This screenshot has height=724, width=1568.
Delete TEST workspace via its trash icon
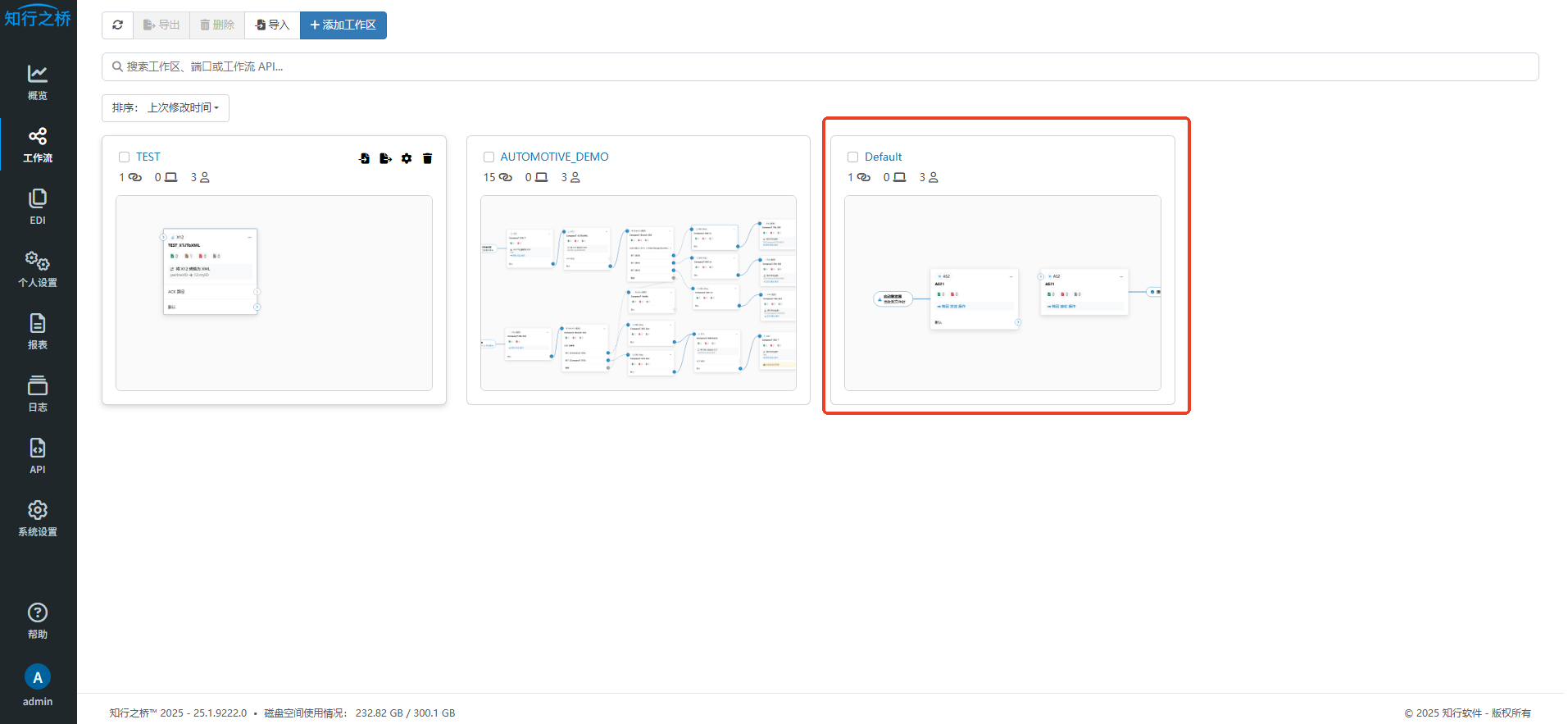coord(427,158)
